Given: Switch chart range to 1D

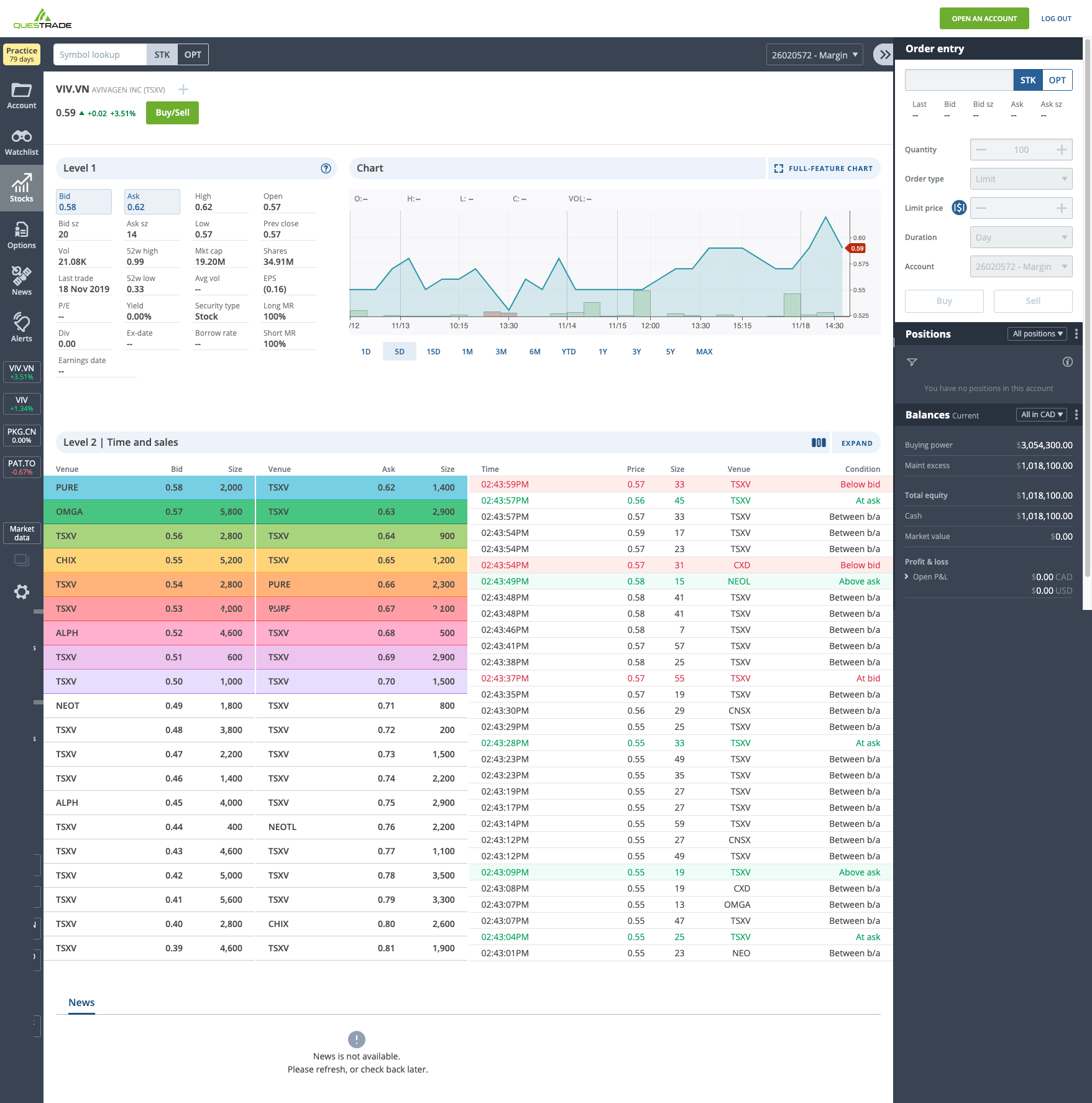Looking at the screenshot, I should coord(366,352).
